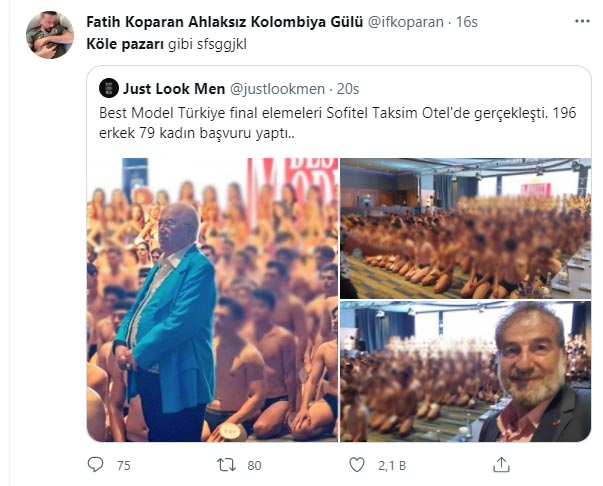Image resolution: width=603 pixels, height=486 pixels.
Task: Open Fatih Koparan Ahlaksız Kolombiya Gülü profile name
Action: pos(225,22)
